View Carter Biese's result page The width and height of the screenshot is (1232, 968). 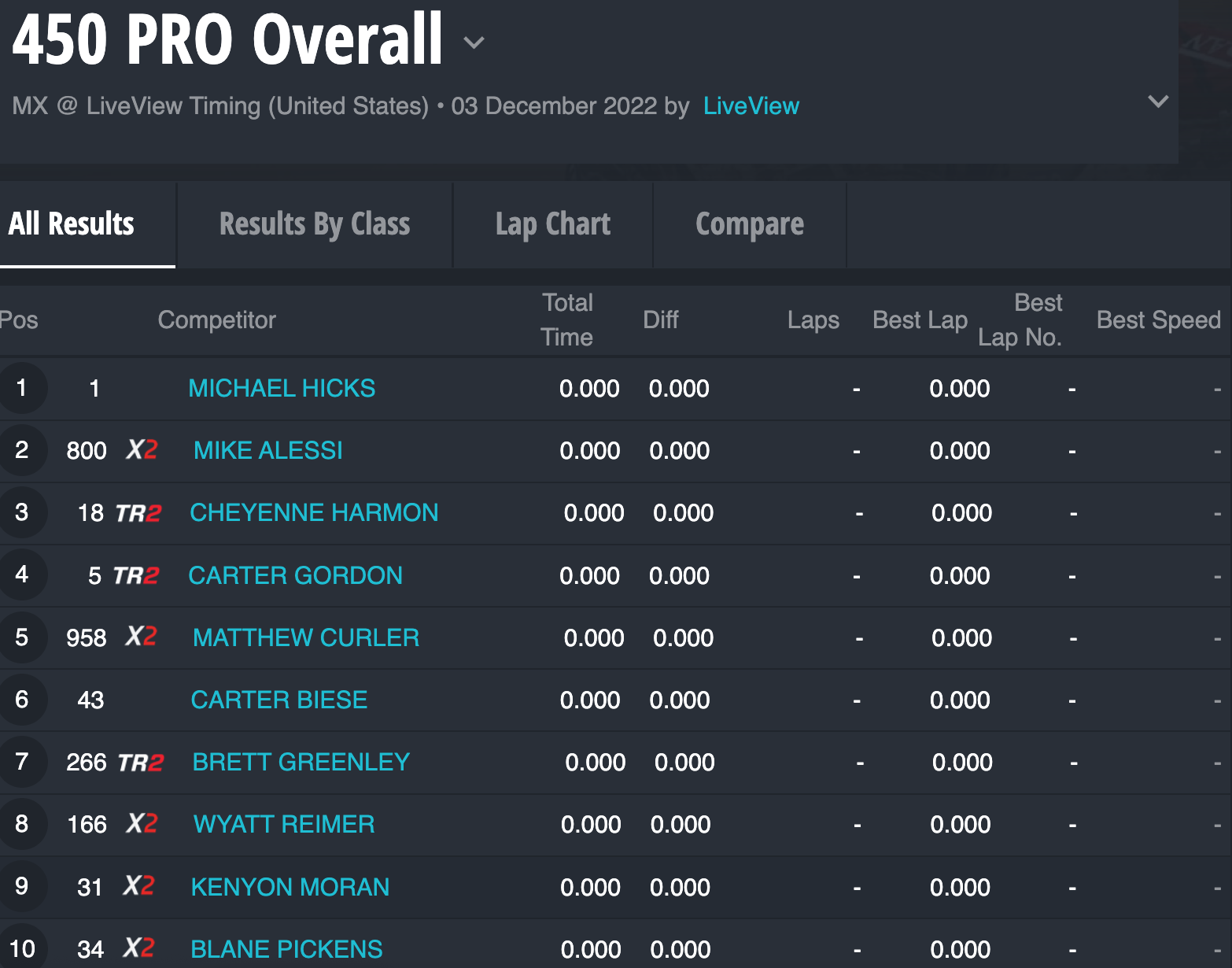point(278,700)
